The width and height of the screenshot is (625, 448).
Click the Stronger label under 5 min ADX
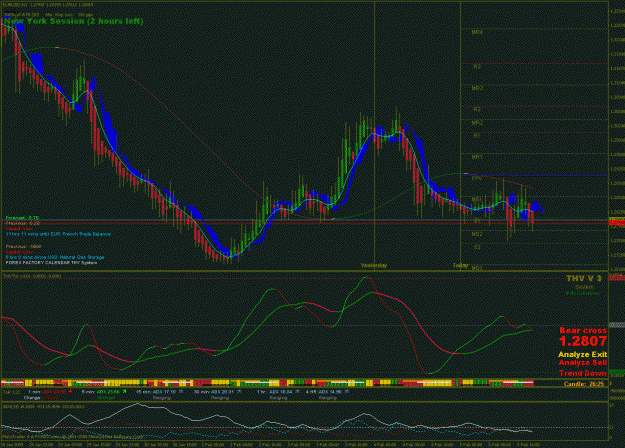pos(106,398)
